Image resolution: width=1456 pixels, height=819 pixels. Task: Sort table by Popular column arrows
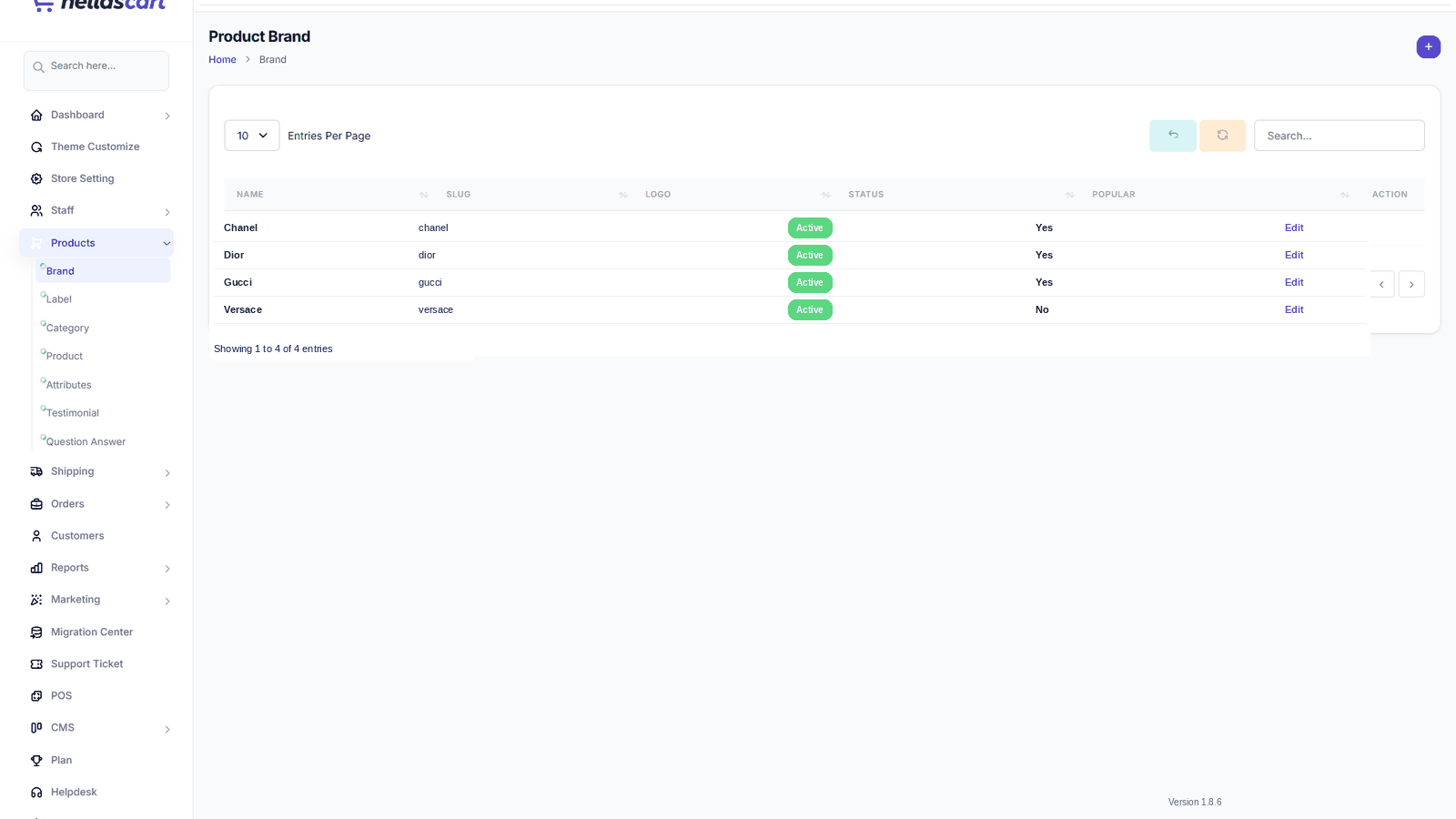[1345, 195]
